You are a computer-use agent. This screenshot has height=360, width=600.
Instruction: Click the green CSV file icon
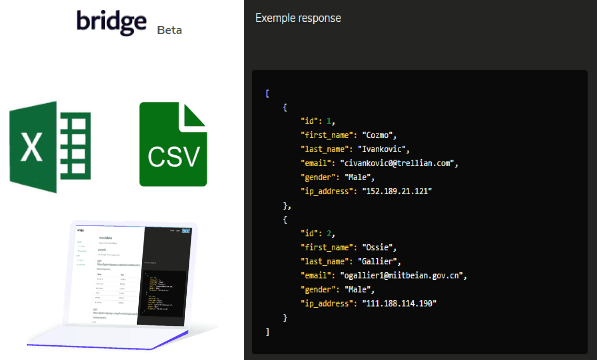pyautogui.click(x=173, y=144)
